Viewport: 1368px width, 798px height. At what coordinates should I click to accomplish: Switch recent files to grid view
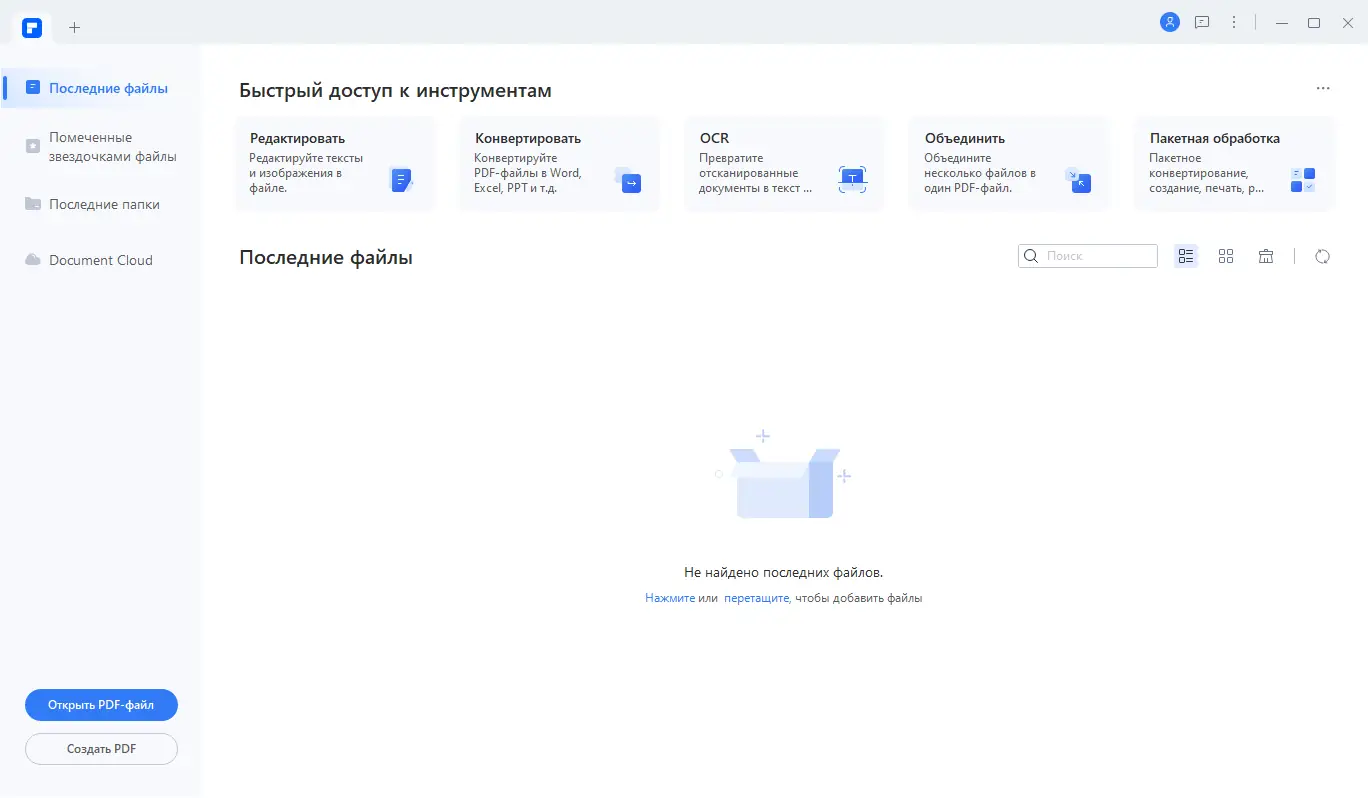pos(1226,256)
